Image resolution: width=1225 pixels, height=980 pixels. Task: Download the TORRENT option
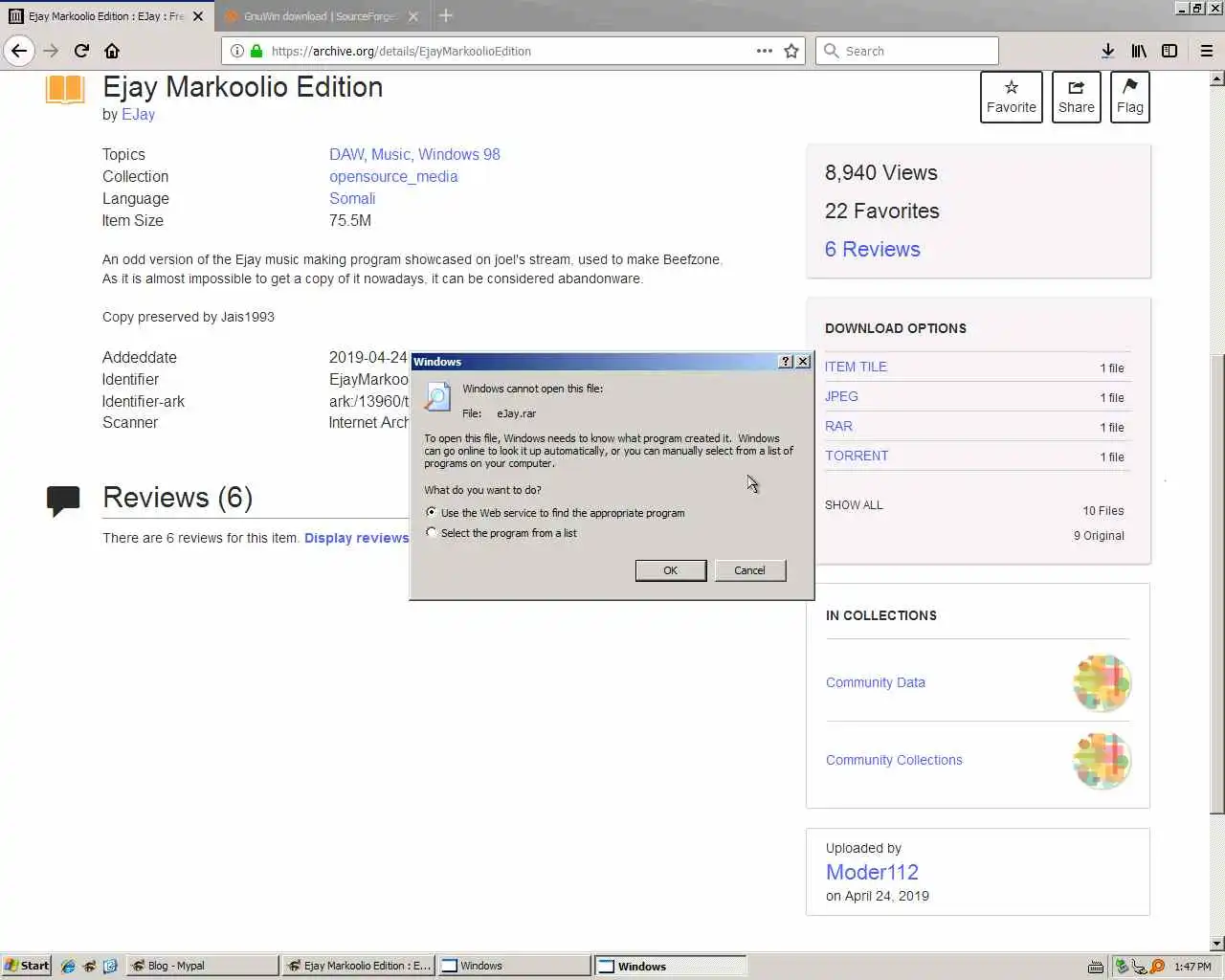coord(857,456)
